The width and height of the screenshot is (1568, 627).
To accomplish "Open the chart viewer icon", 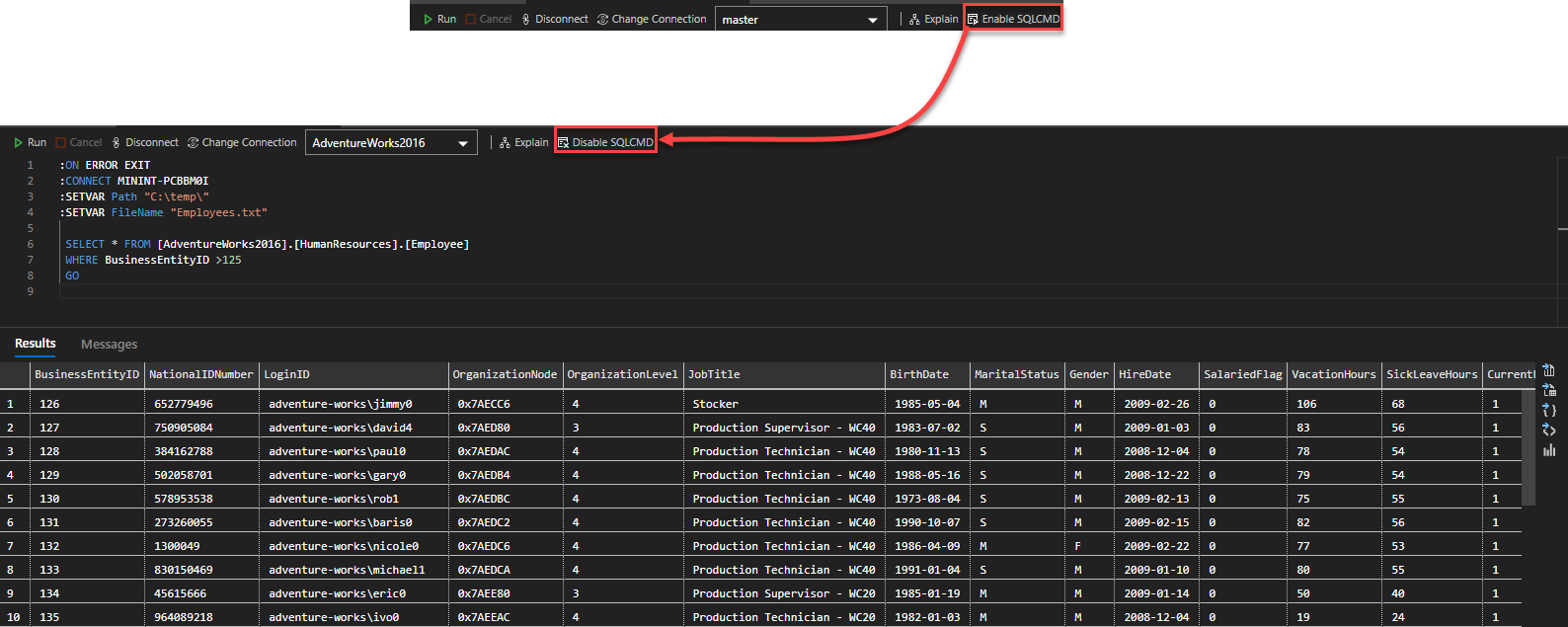I will [1548, 450].
